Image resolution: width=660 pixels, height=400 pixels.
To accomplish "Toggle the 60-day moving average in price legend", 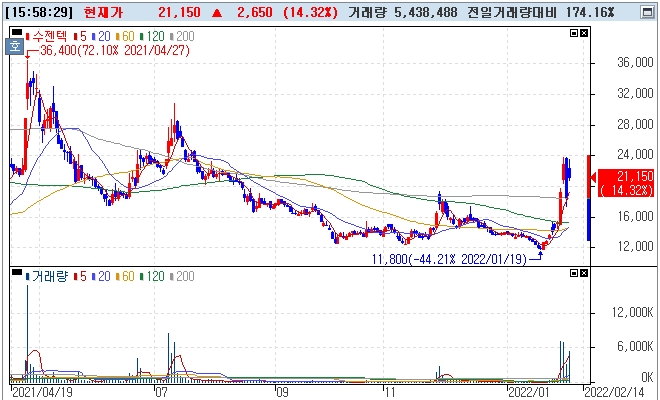I will tap(125, 36).
